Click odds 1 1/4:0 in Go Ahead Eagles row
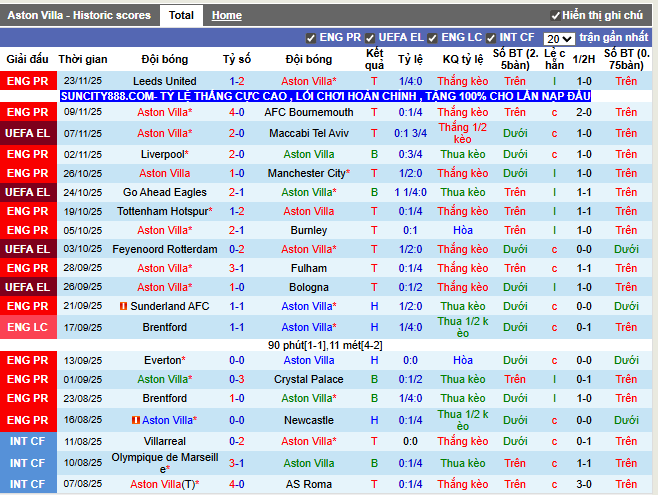Viewport: 658px width, 495px height. tap(410, 193)
